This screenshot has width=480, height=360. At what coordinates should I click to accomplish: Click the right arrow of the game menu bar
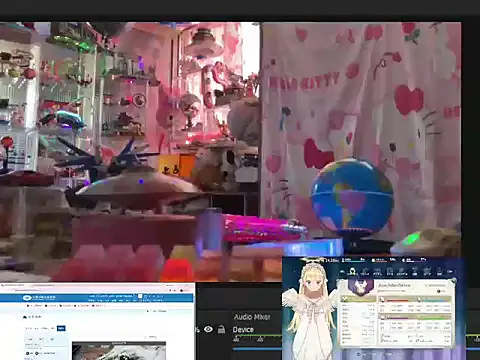pyautogui.click(x=450, y=272)
